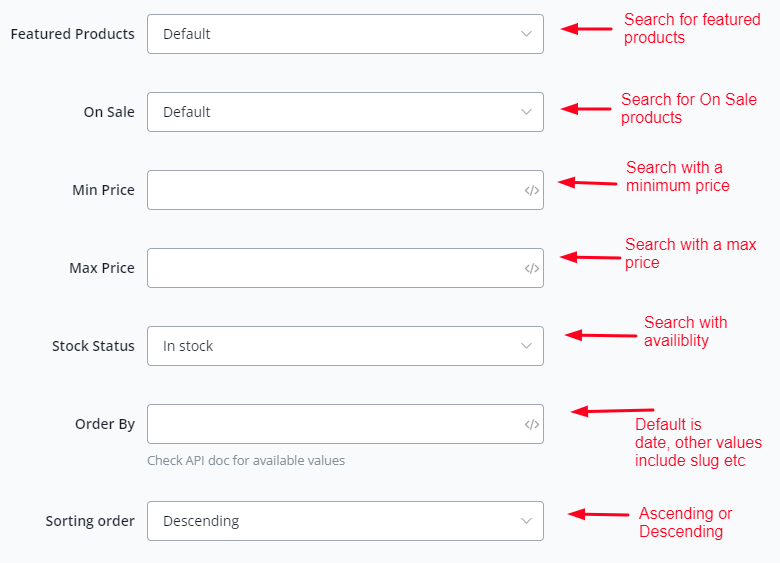
Task: Click the On Sale field label
Action: (109, 112)
